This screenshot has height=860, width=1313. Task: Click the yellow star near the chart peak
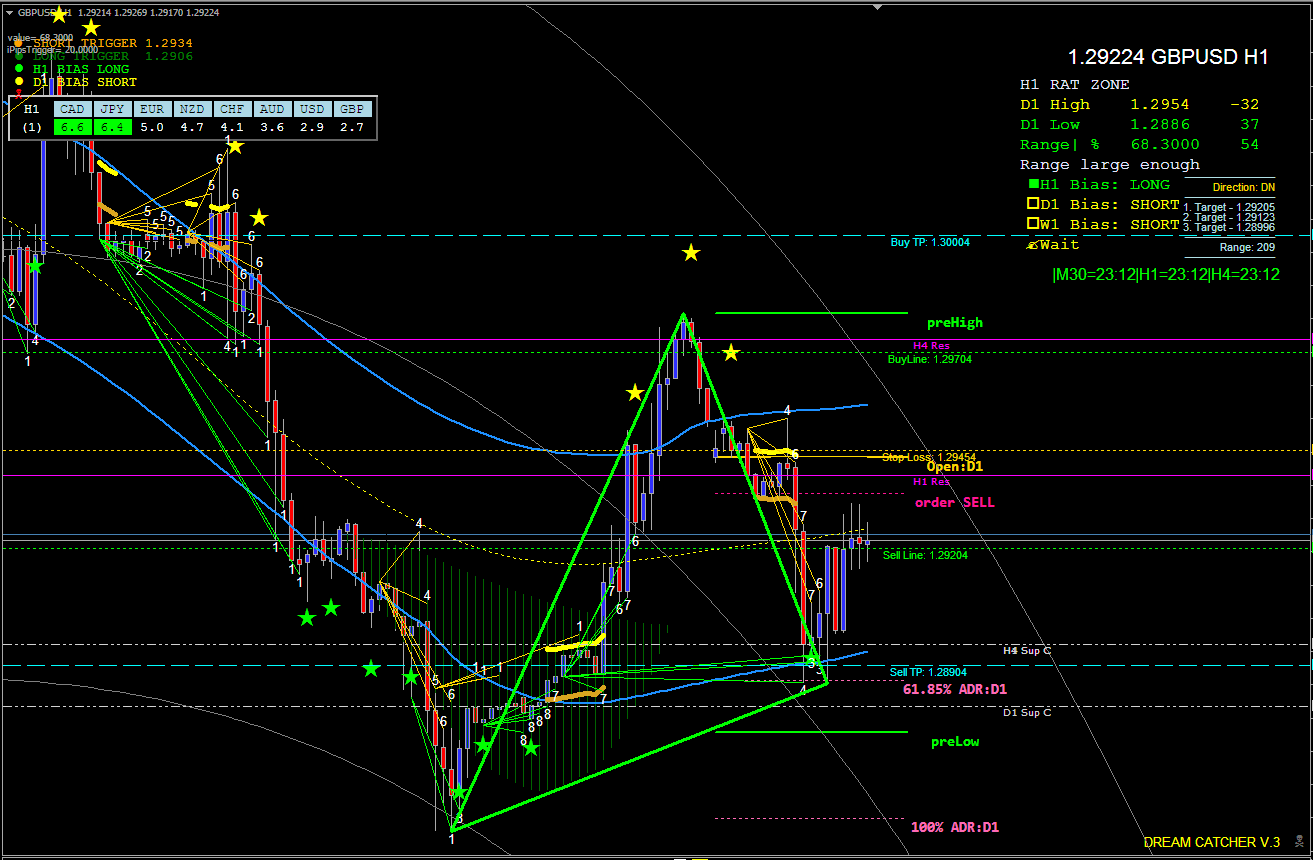(731, 352)
